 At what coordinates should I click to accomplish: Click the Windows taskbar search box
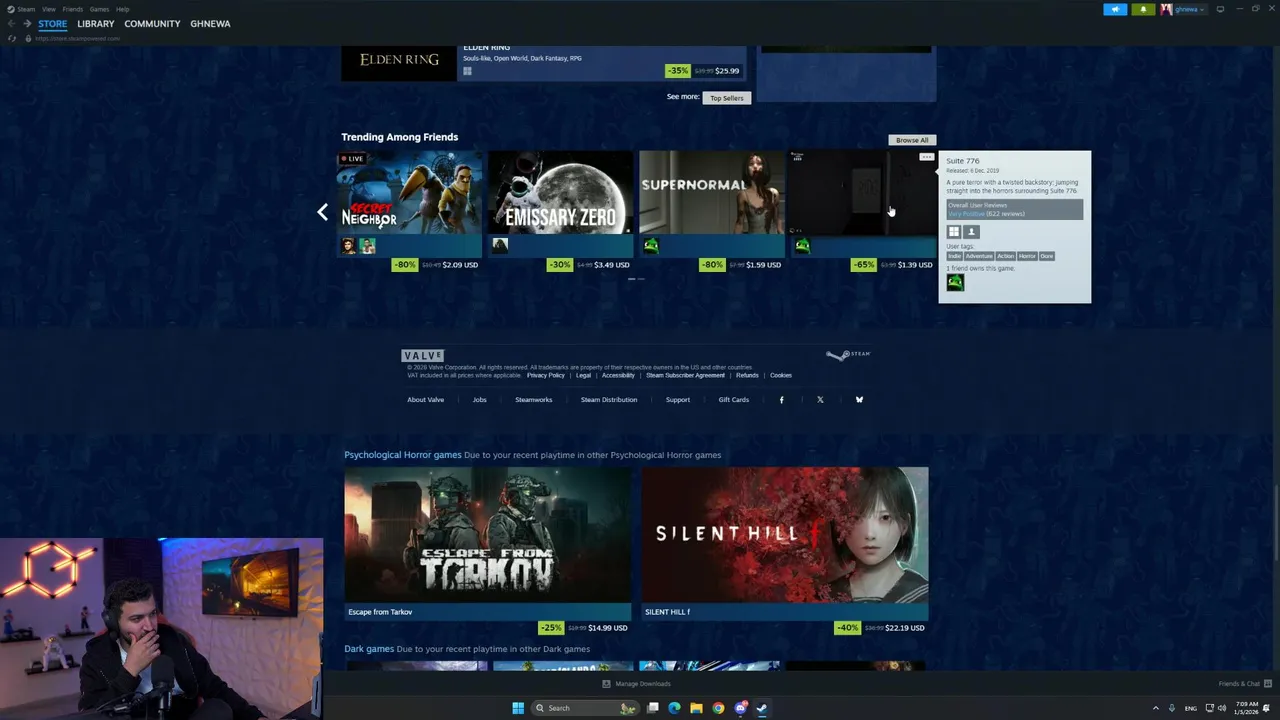[585, 708]
